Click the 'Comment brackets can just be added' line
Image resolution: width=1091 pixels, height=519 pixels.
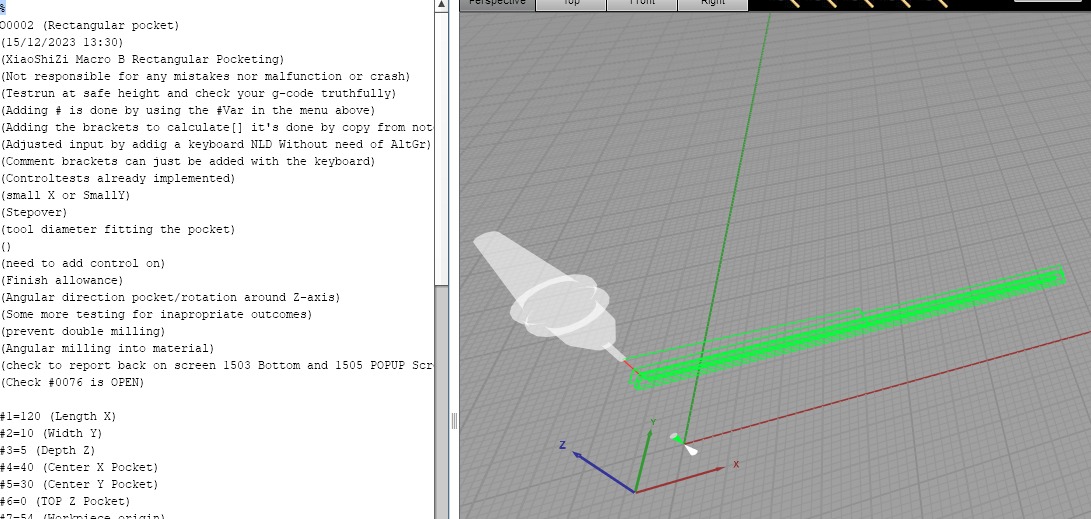[x=187, y=161]
